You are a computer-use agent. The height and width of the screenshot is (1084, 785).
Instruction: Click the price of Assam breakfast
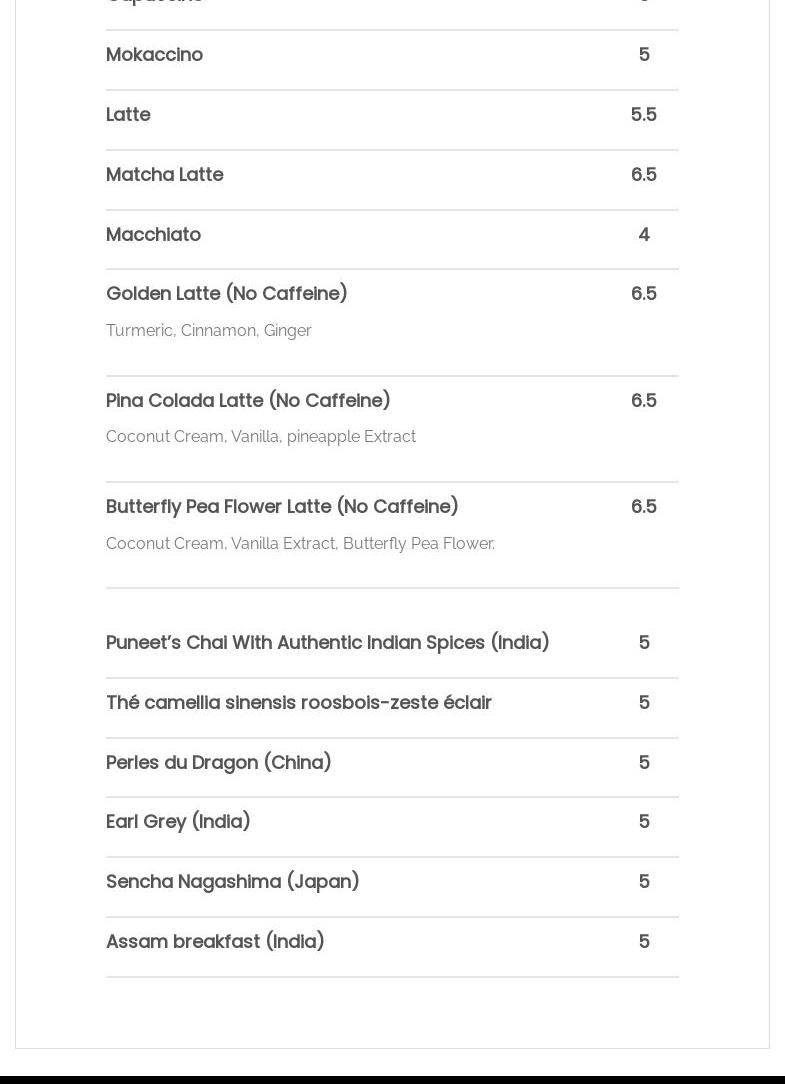pyautogui.click(x=643, y=942)
